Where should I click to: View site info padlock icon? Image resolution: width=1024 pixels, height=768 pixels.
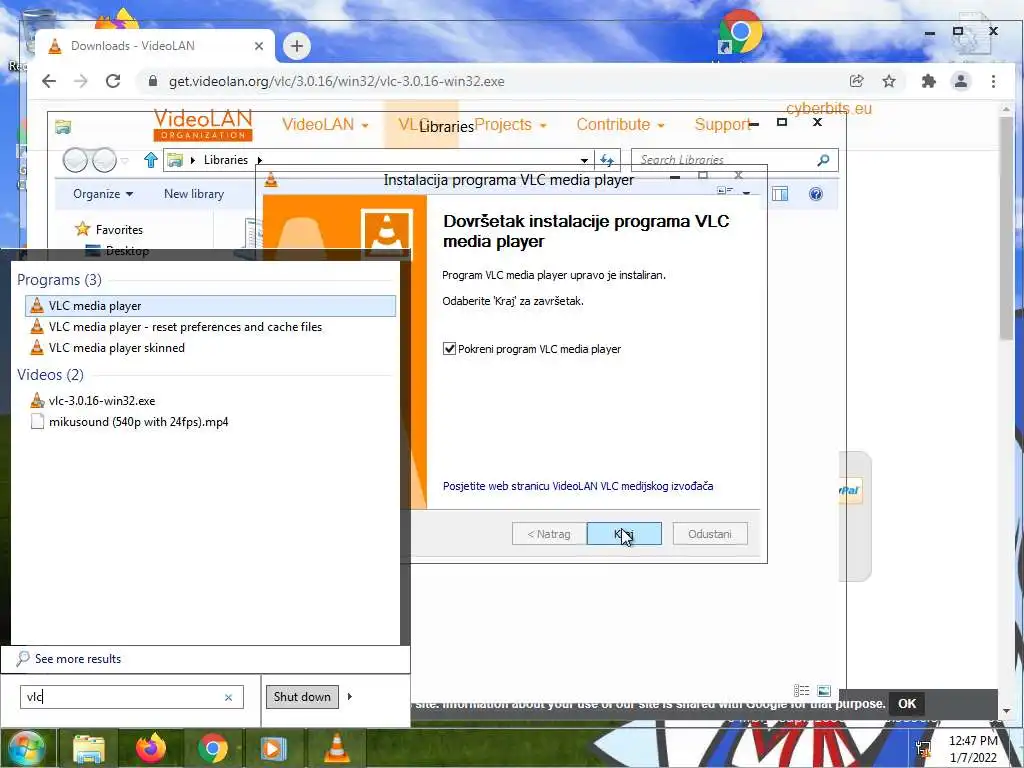pos(153,81)
